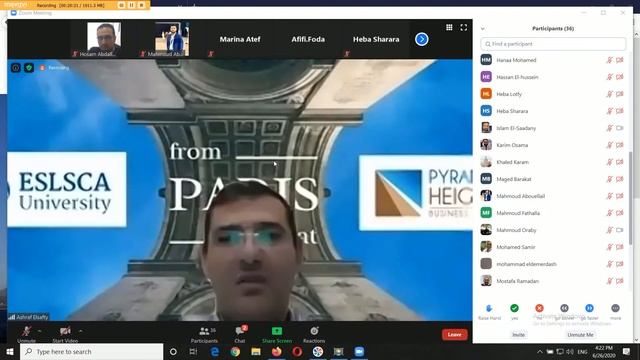
Task: Click Mahmoud Abu video thumbnail
Action: click(172, 39)
